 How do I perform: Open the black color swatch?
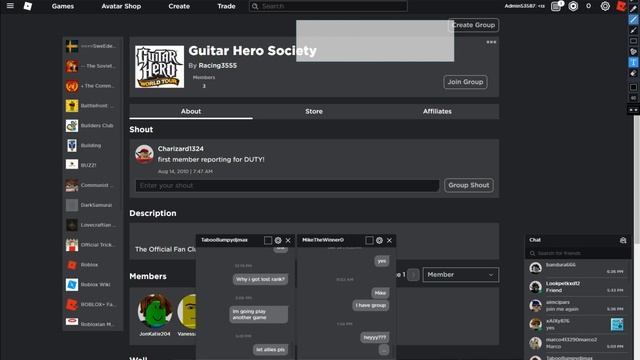pos(633,87)
